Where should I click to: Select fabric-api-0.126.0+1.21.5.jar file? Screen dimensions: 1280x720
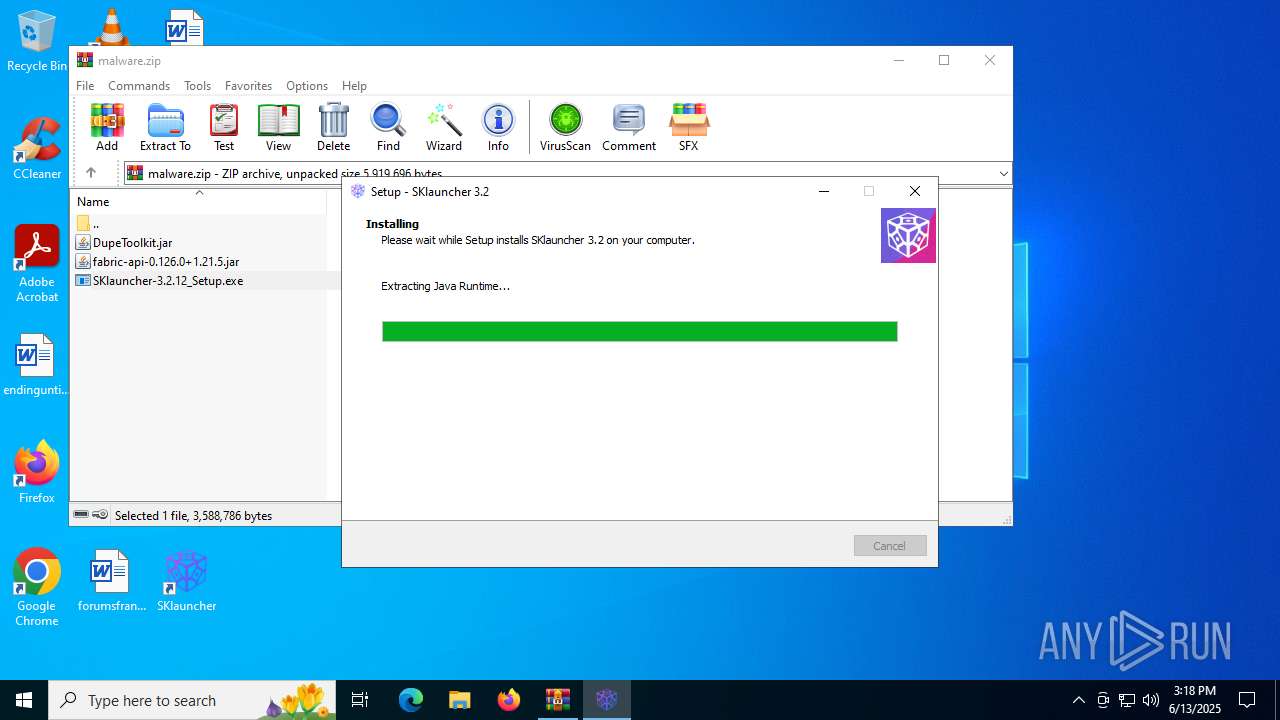pyautogui.click(x=157, y=261)
